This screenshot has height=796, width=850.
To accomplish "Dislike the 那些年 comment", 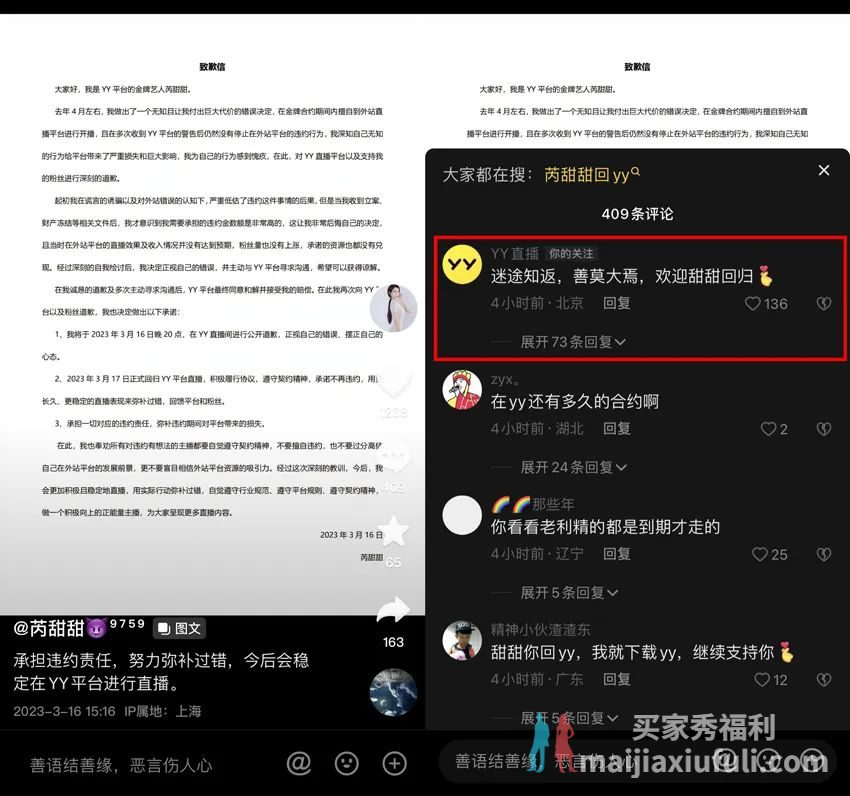I will (x=824, y=554).
